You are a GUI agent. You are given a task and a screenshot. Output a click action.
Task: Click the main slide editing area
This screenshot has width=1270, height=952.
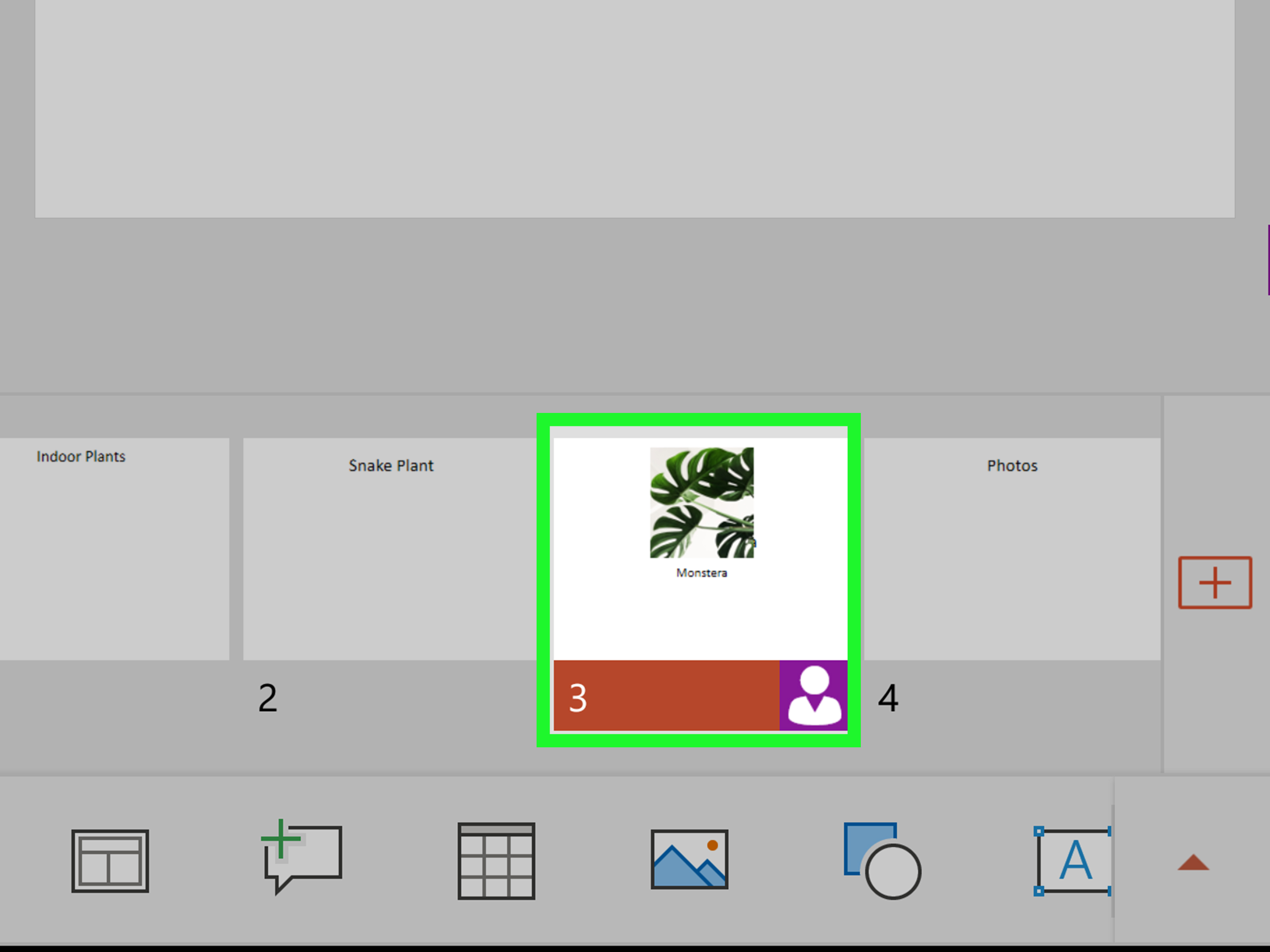click(635, 108)
